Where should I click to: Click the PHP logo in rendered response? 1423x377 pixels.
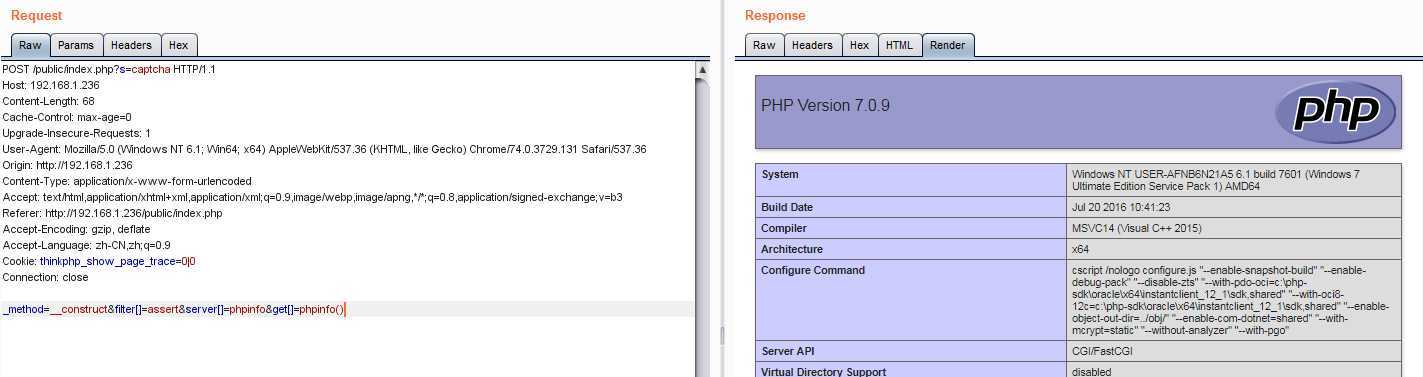1336,111
